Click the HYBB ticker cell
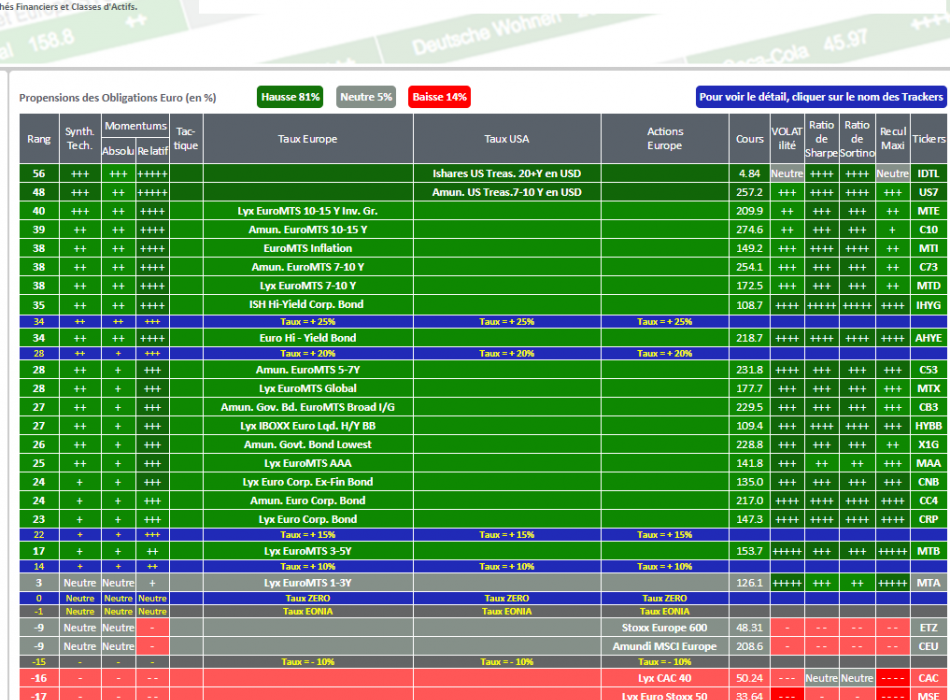 click(x=928, y=426)
